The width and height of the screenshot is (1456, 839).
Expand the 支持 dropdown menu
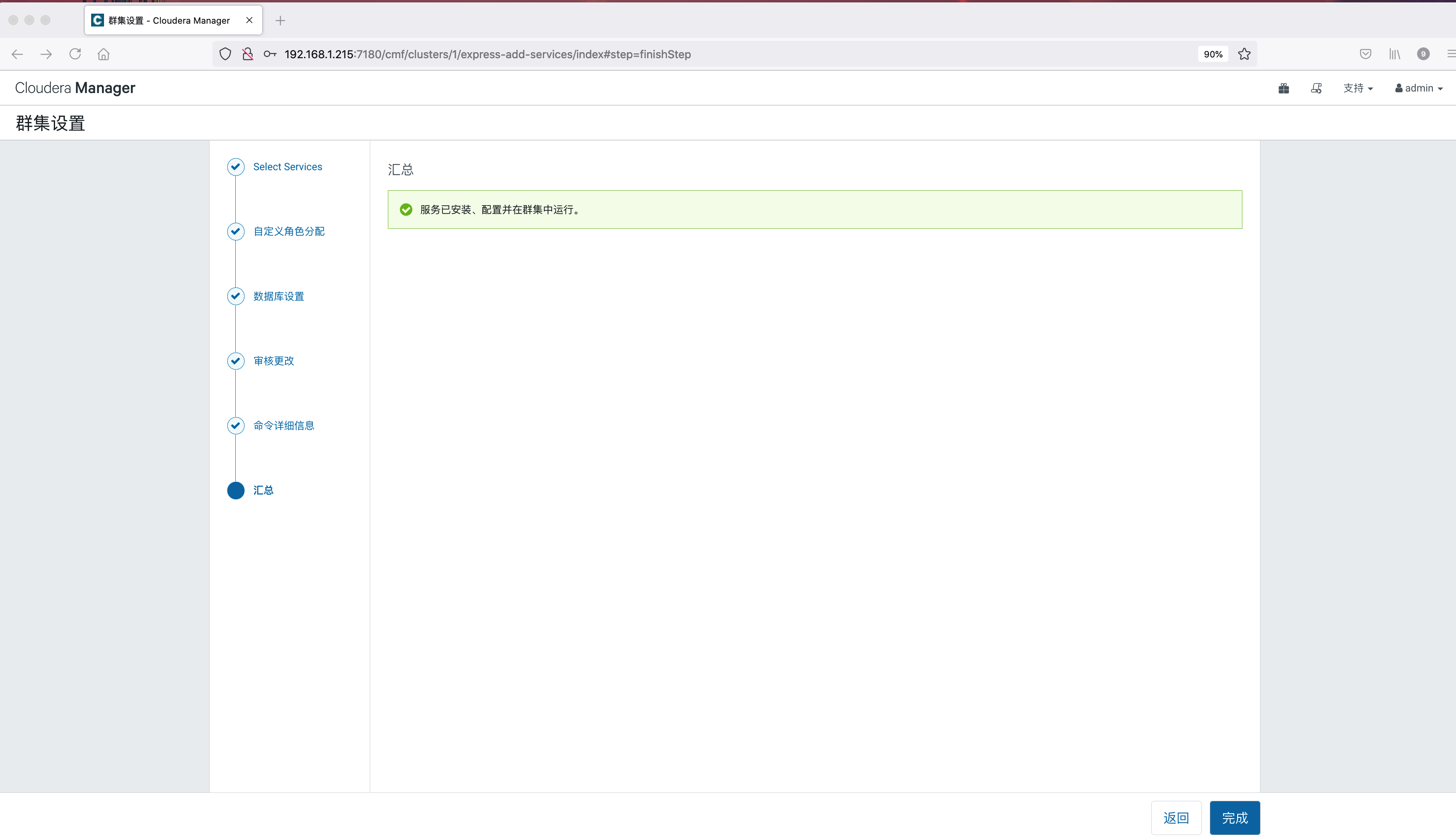1358,88
